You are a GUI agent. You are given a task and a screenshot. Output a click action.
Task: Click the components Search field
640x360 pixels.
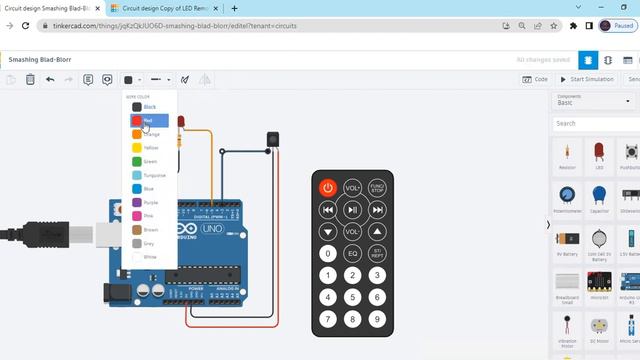tap(596, 123)
